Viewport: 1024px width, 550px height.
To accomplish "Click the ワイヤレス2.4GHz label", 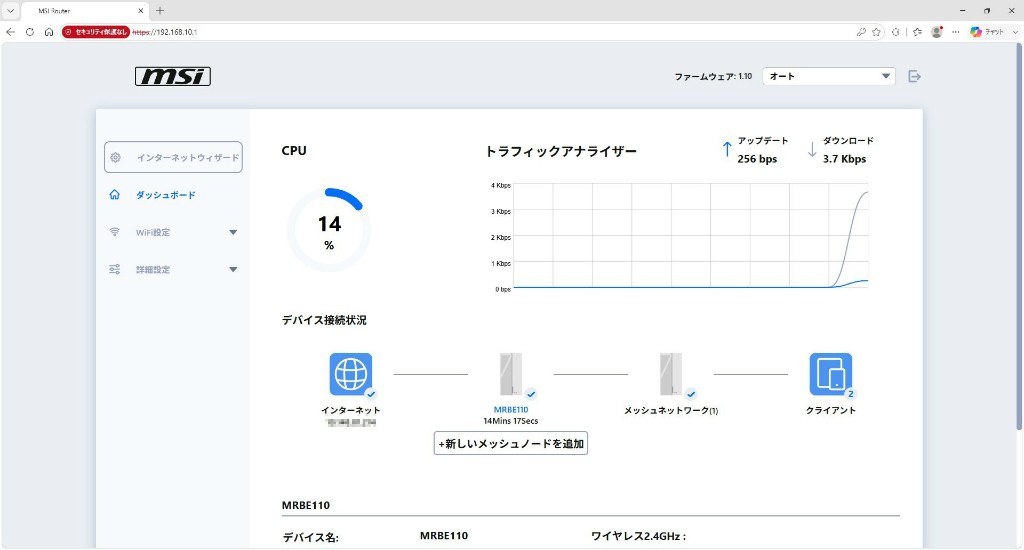I will [x=638, y=536].
